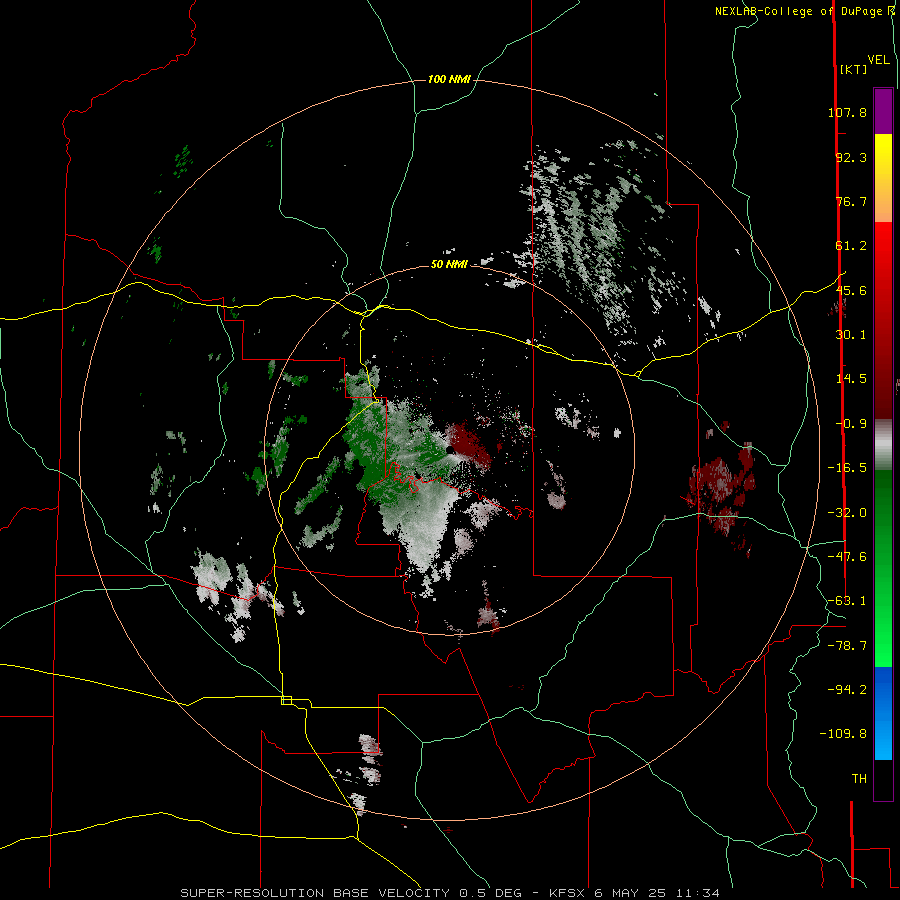Click the gray near-zero color bar segment
900x900 pixels.
883,445
